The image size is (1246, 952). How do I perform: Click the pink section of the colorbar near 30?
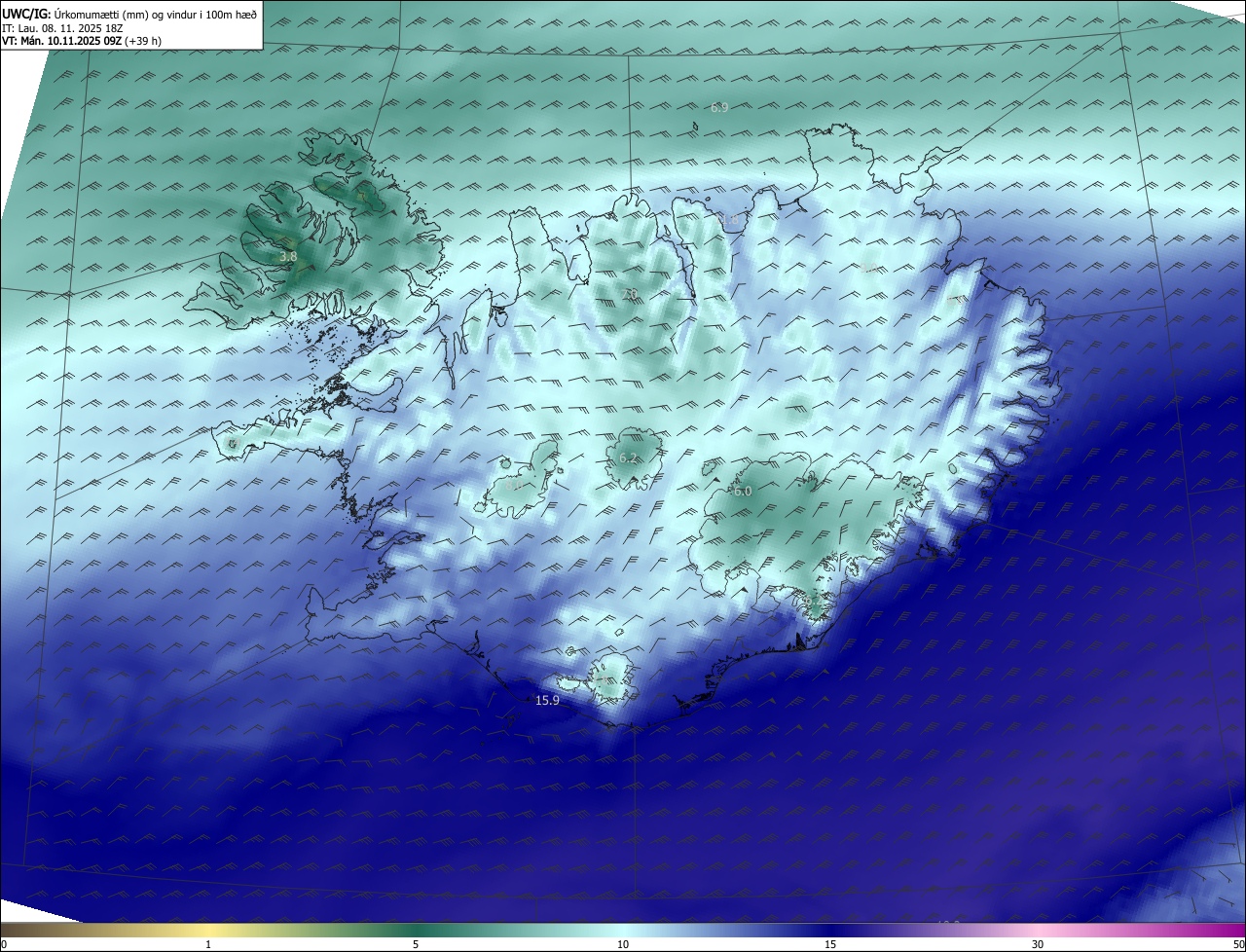click(1038, 930)
